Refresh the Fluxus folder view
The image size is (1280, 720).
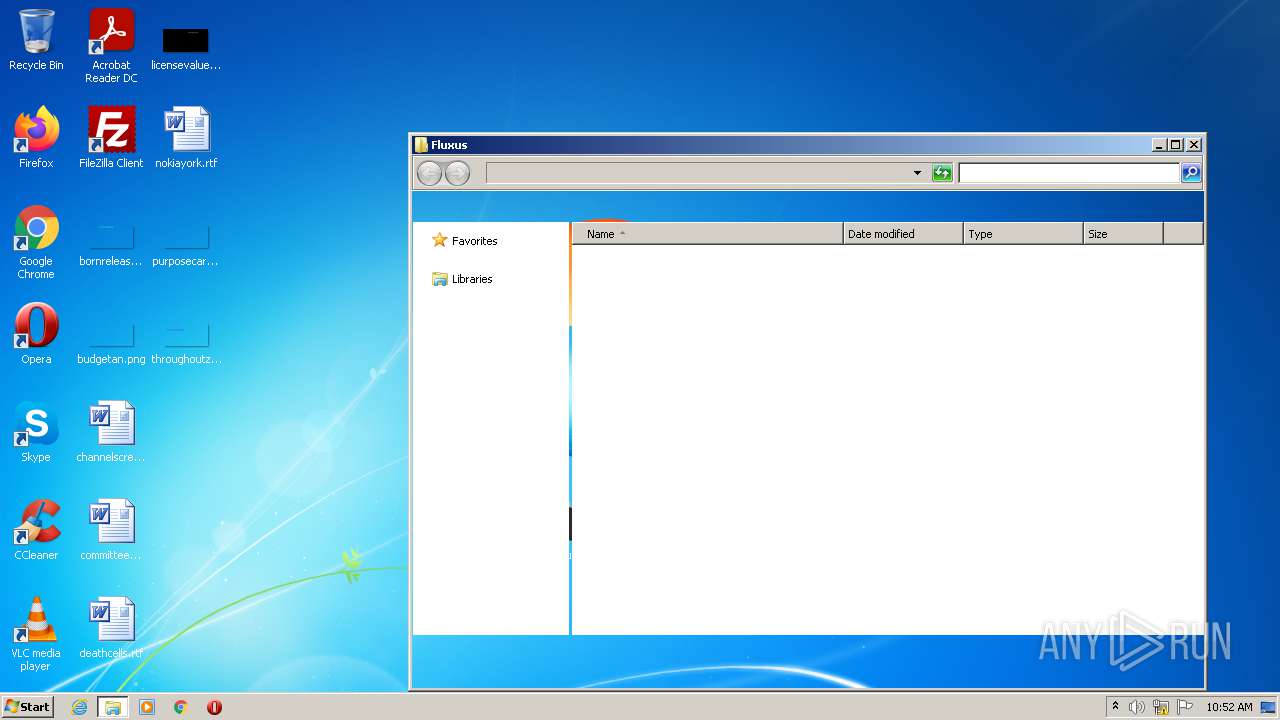942,173
